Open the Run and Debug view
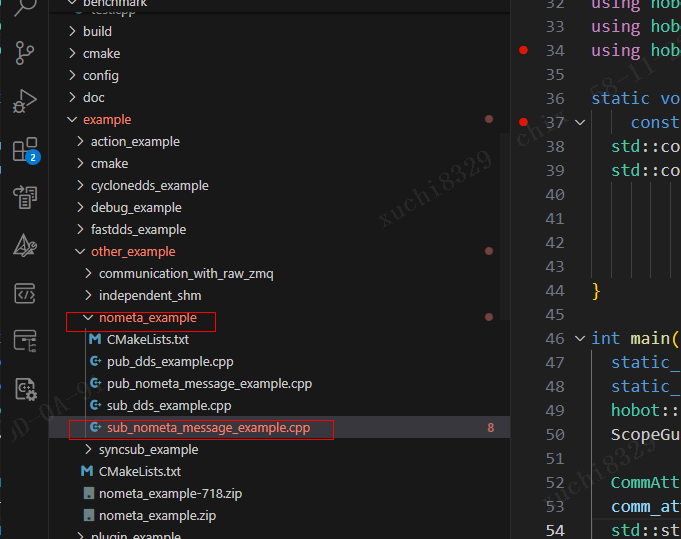The height and width of the screenshot is (539, 681). click(25, 100)
